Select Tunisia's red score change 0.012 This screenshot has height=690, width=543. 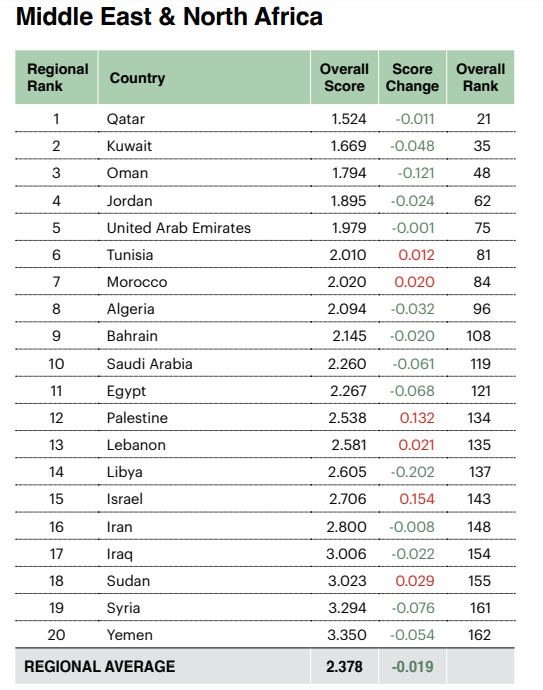[x=416, y=255]
